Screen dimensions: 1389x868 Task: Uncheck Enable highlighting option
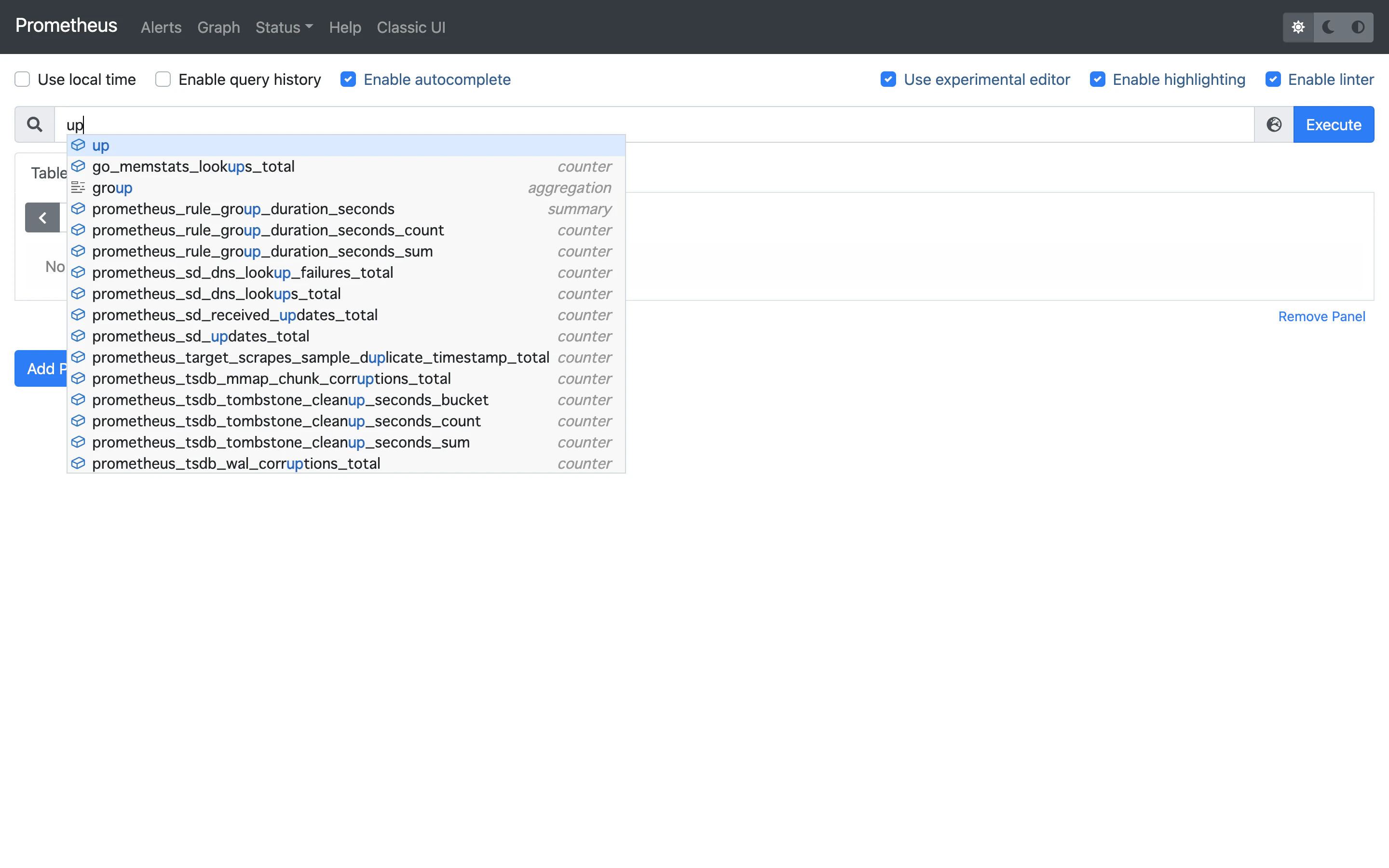click(x=1097, y=79)
